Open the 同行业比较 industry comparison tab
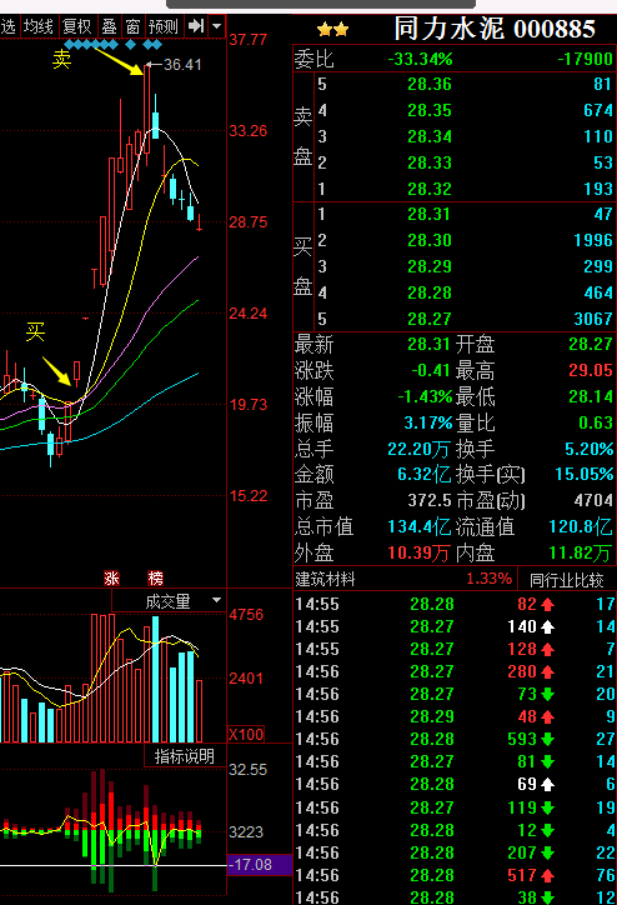618x905 pixels. tap(567, 580)
